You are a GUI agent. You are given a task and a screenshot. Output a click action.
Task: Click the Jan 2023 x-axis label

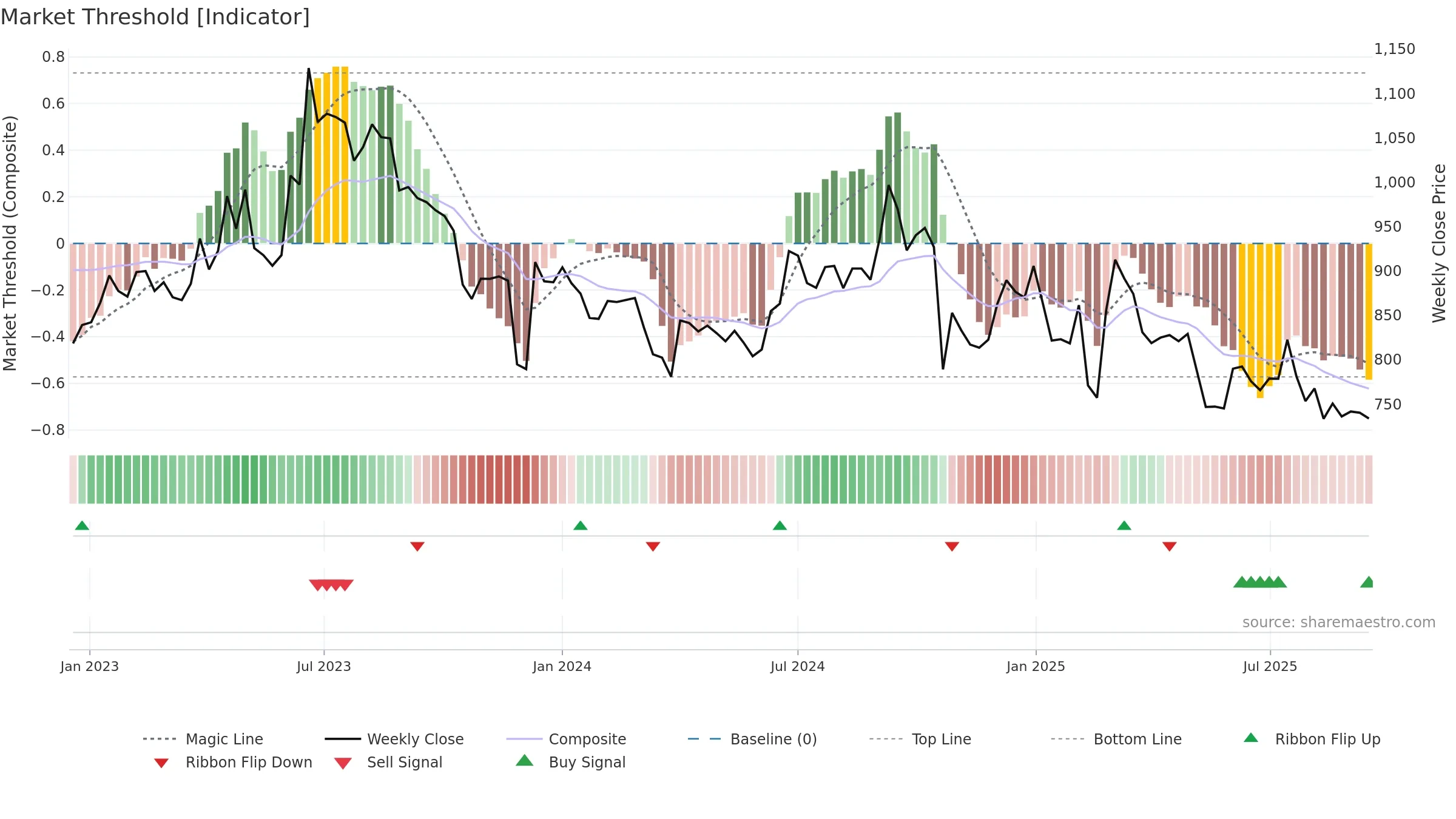coord(90,666)
